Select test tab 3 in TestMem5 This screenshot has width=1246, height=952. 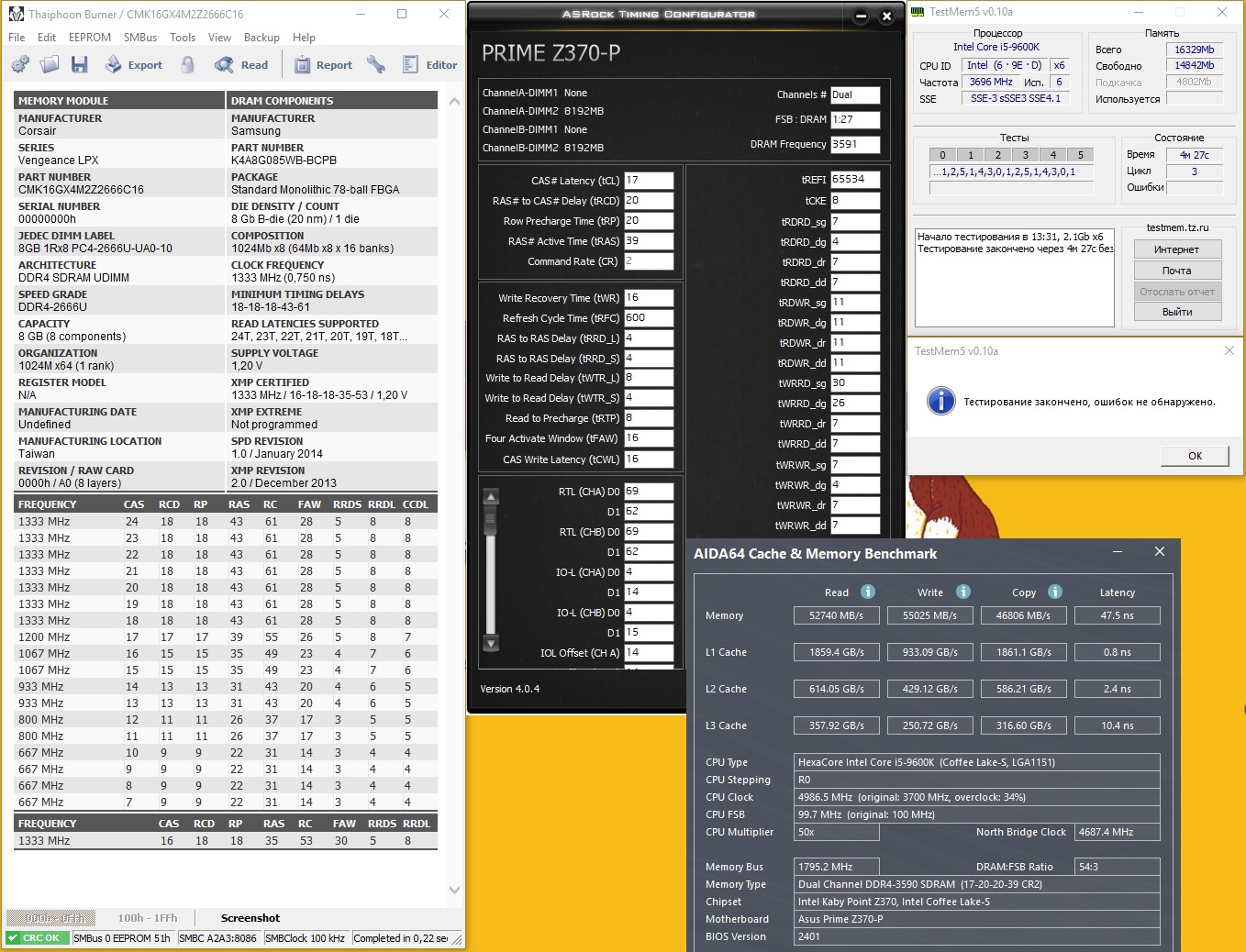[1026, 155]
